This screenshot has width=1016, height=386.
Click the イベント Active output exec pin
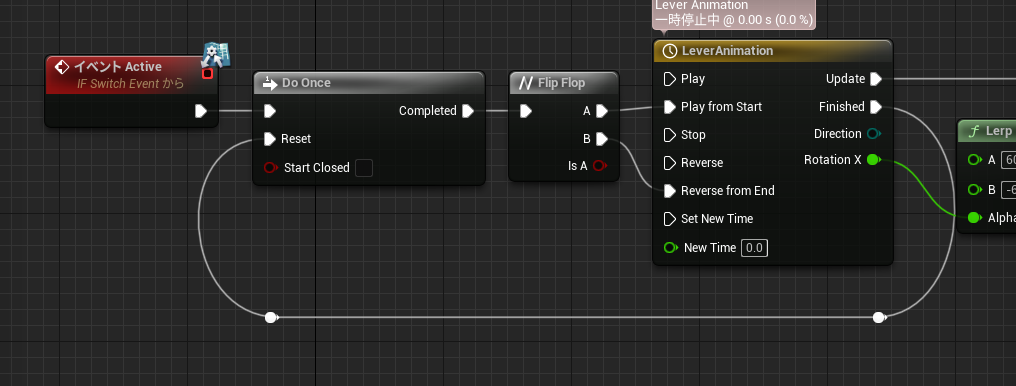click(x=201, y=111)
